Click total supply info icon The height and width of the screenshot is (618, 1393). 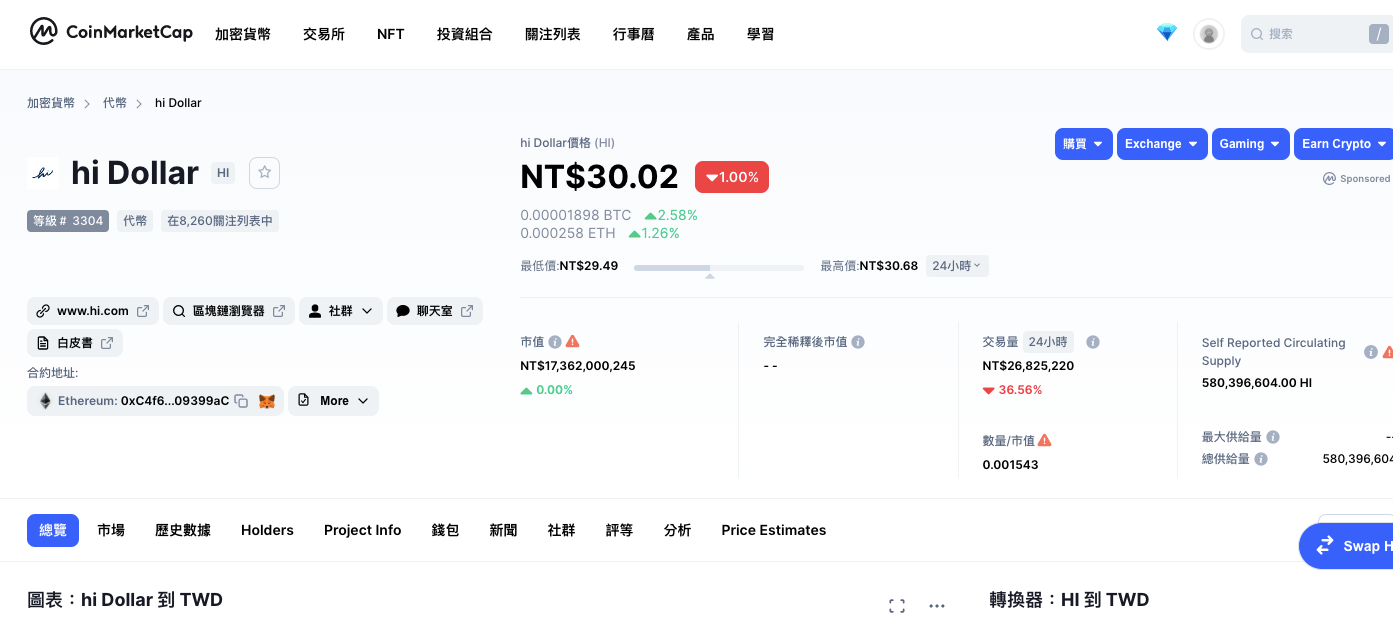pos(1261,459)
